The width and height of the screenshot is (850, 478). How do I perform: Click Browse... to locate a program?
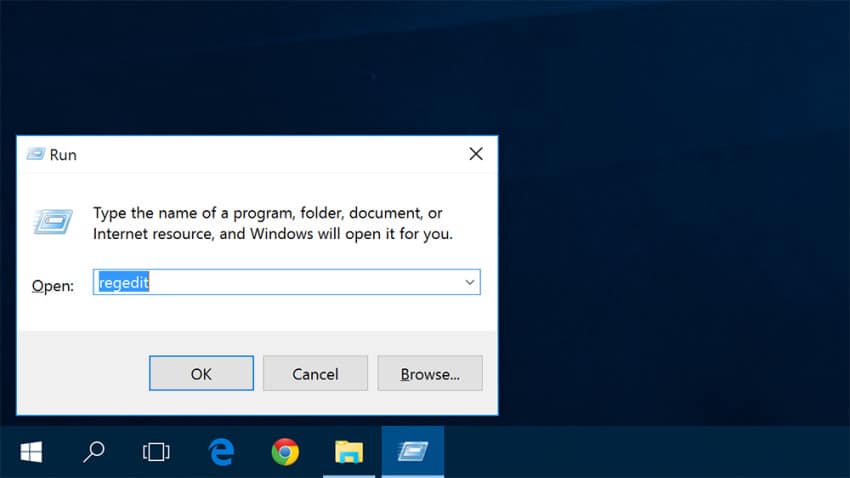[x=430, y=373]
